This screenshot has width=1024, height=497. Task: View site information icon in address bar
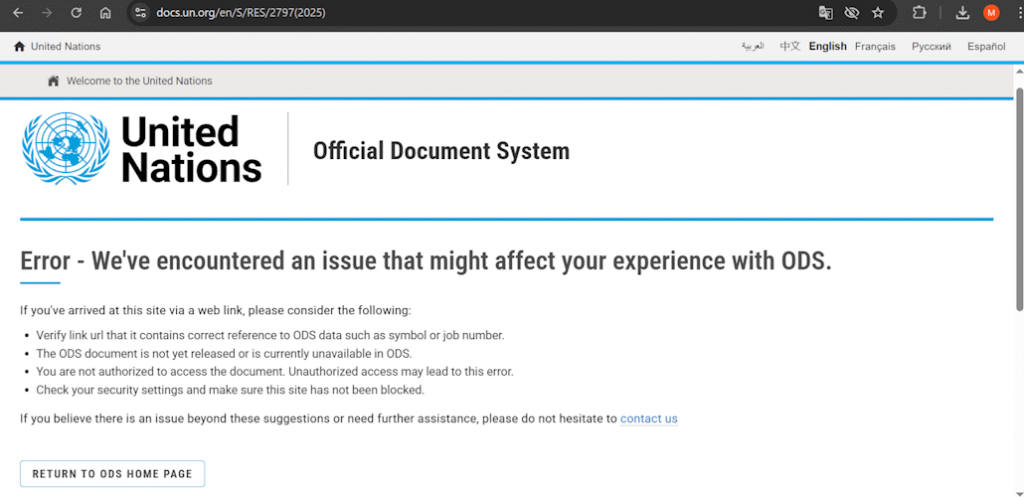pyautogui.click(x=140, y=13)
